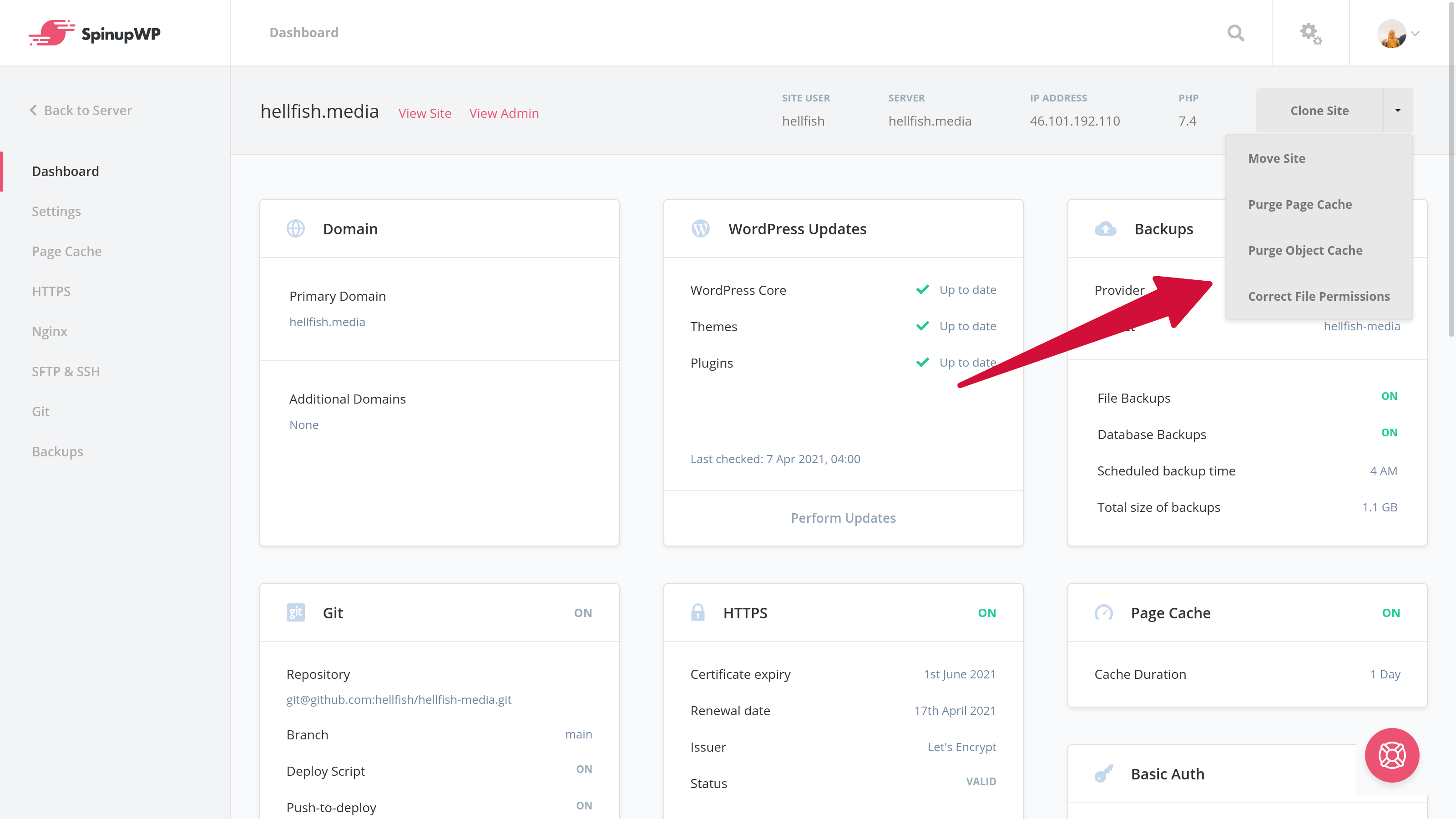Open the hellfish.media primary domain link

pyautogui.click(x=327, y=322)
